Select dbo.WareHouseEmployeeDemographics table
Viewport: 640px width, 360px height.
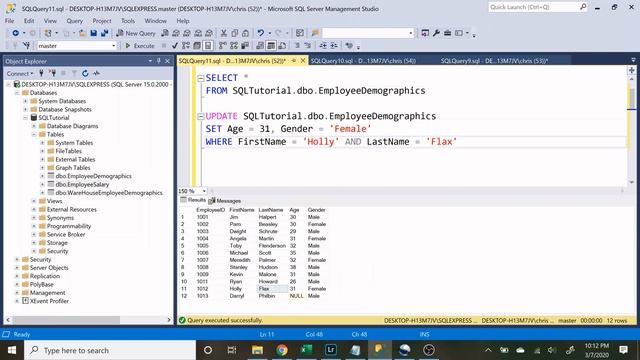click(x=109, y=193)
